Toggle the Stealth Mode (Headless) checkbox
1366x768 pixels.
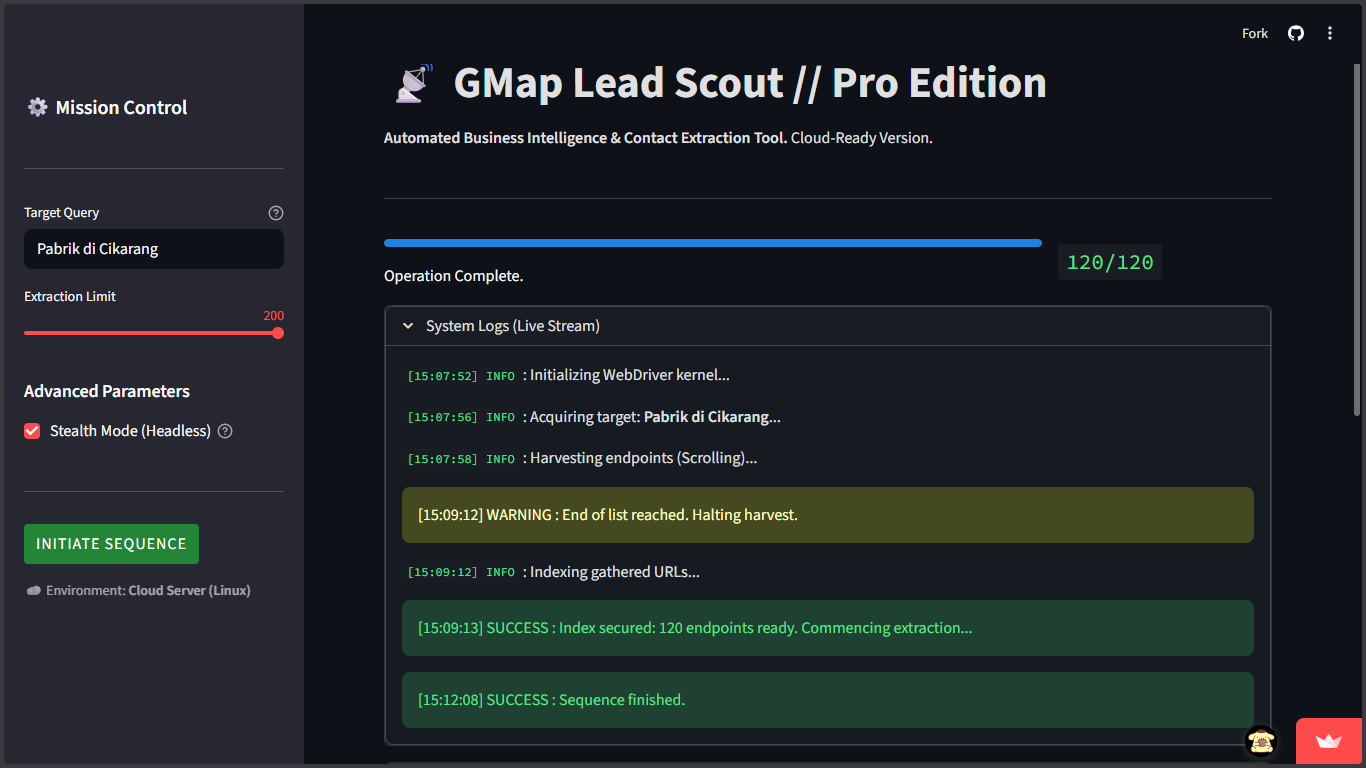[32, 431]
